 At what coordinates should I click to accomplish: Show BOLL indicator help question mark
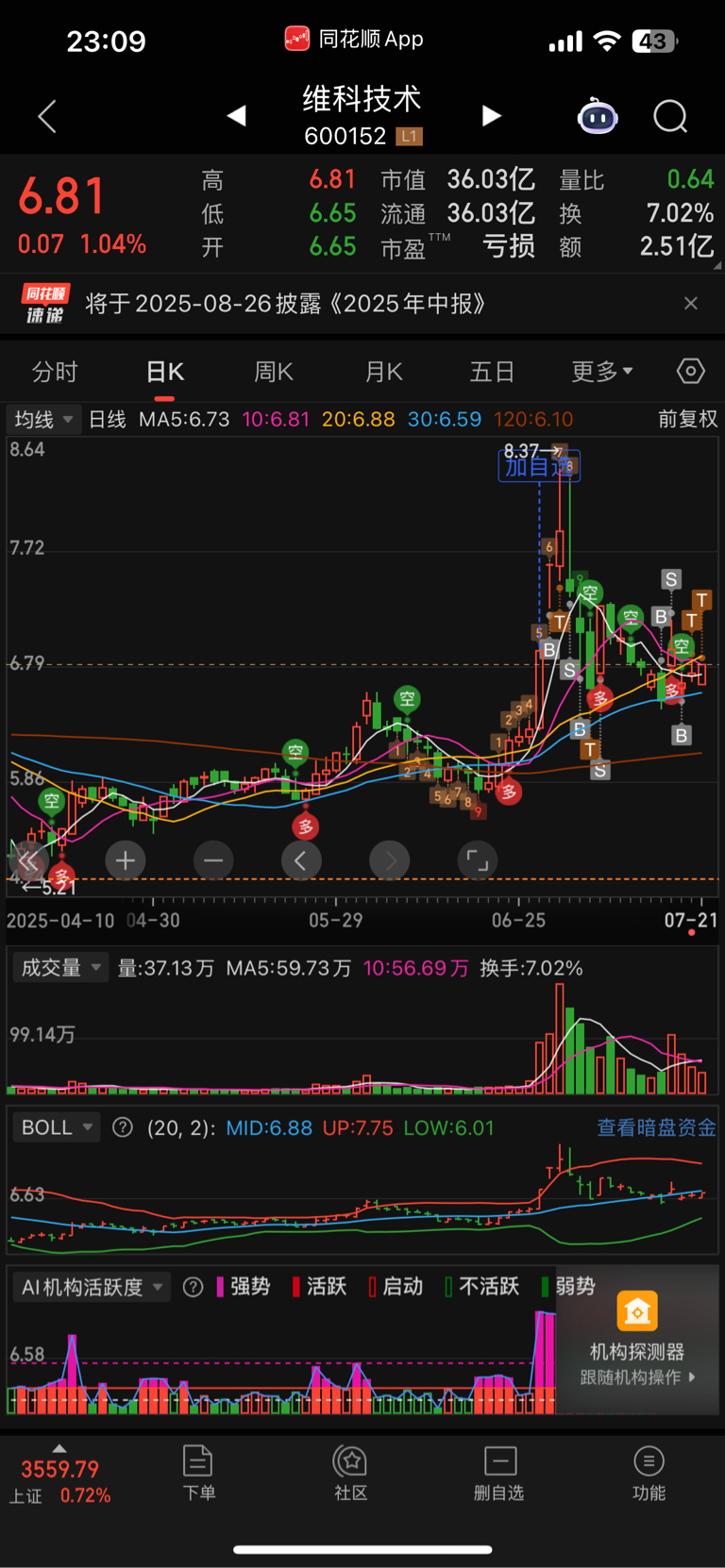click(123, 1127)
